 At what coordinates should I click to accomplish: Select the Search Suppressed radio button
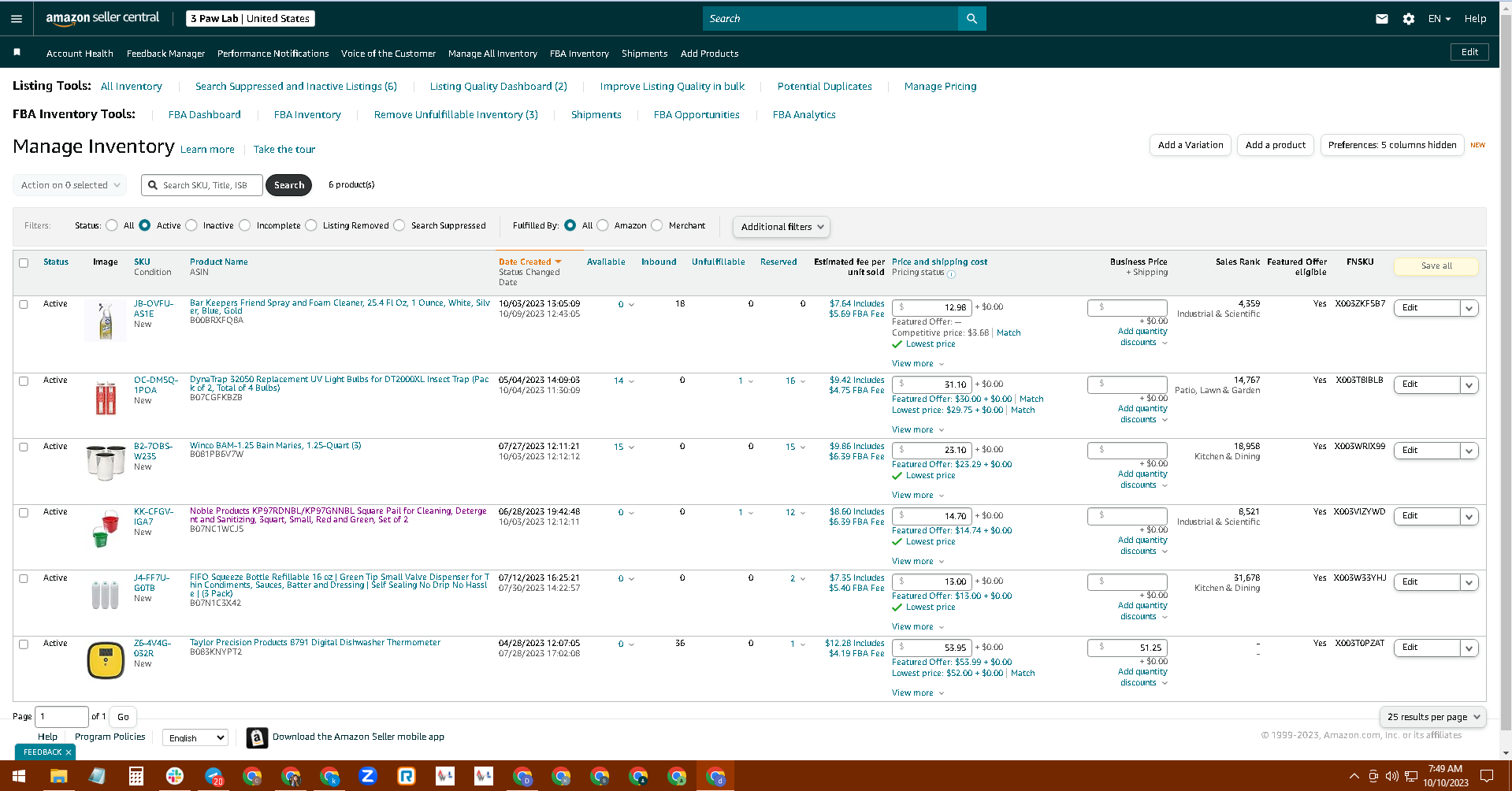coord(399,225)
